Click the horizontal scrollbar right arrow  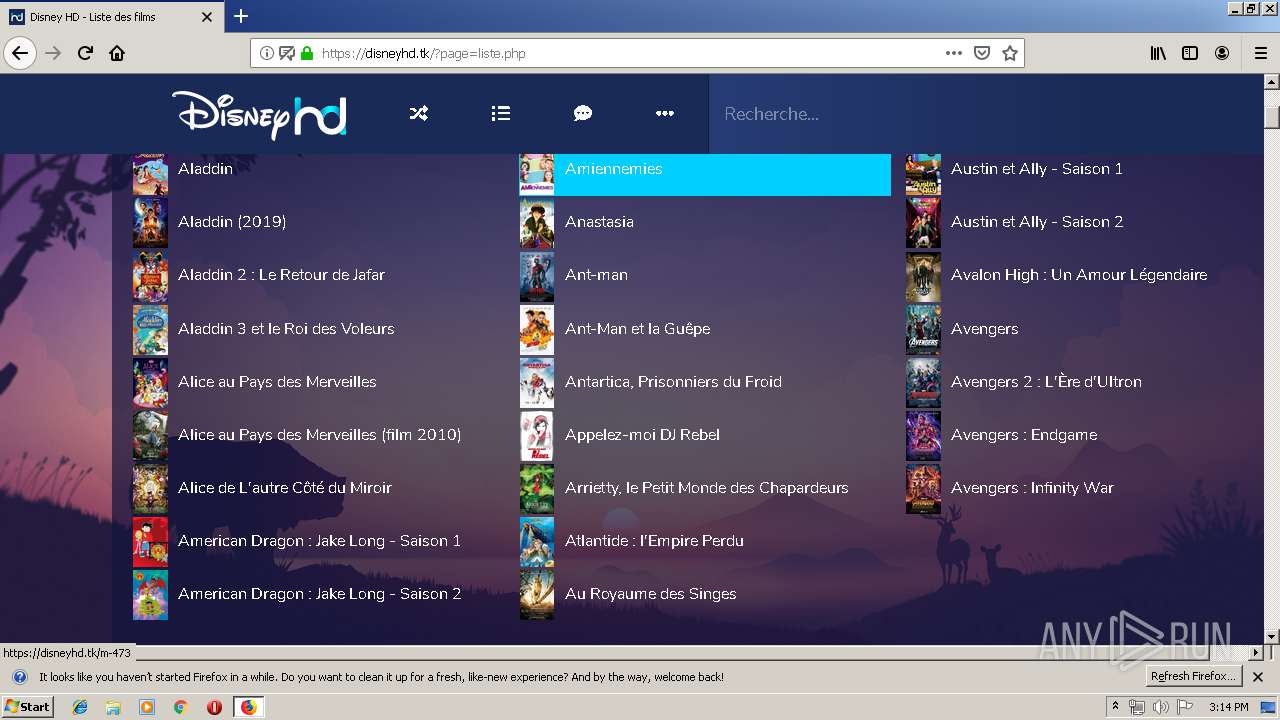click(1256, 653)
